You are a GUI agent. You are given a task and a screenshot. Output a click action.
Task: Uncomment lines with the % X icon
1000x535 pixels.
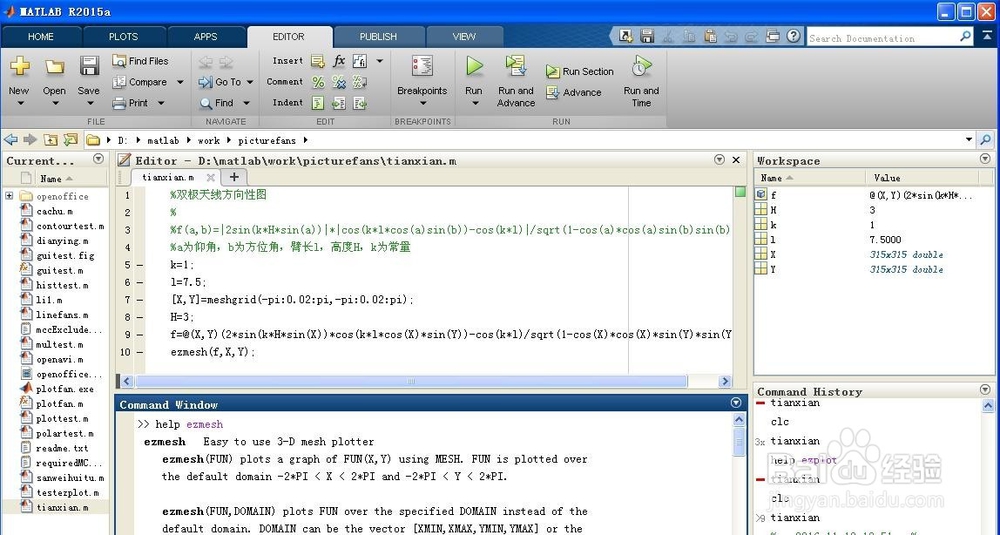(x=339, y=82)
